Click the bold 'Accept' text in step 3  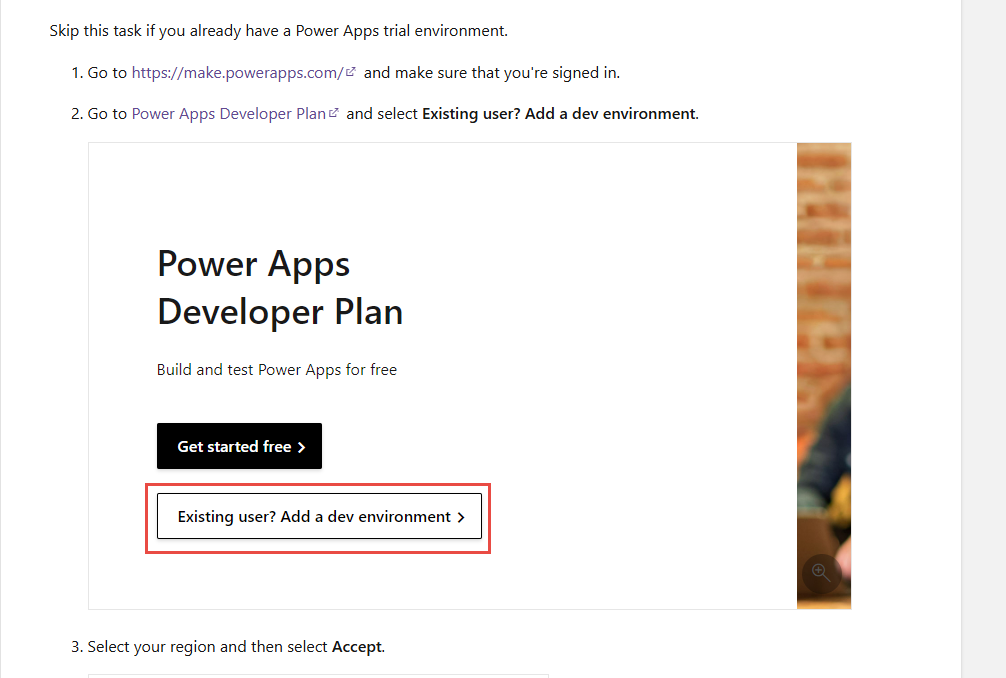(x=357, y=647)
